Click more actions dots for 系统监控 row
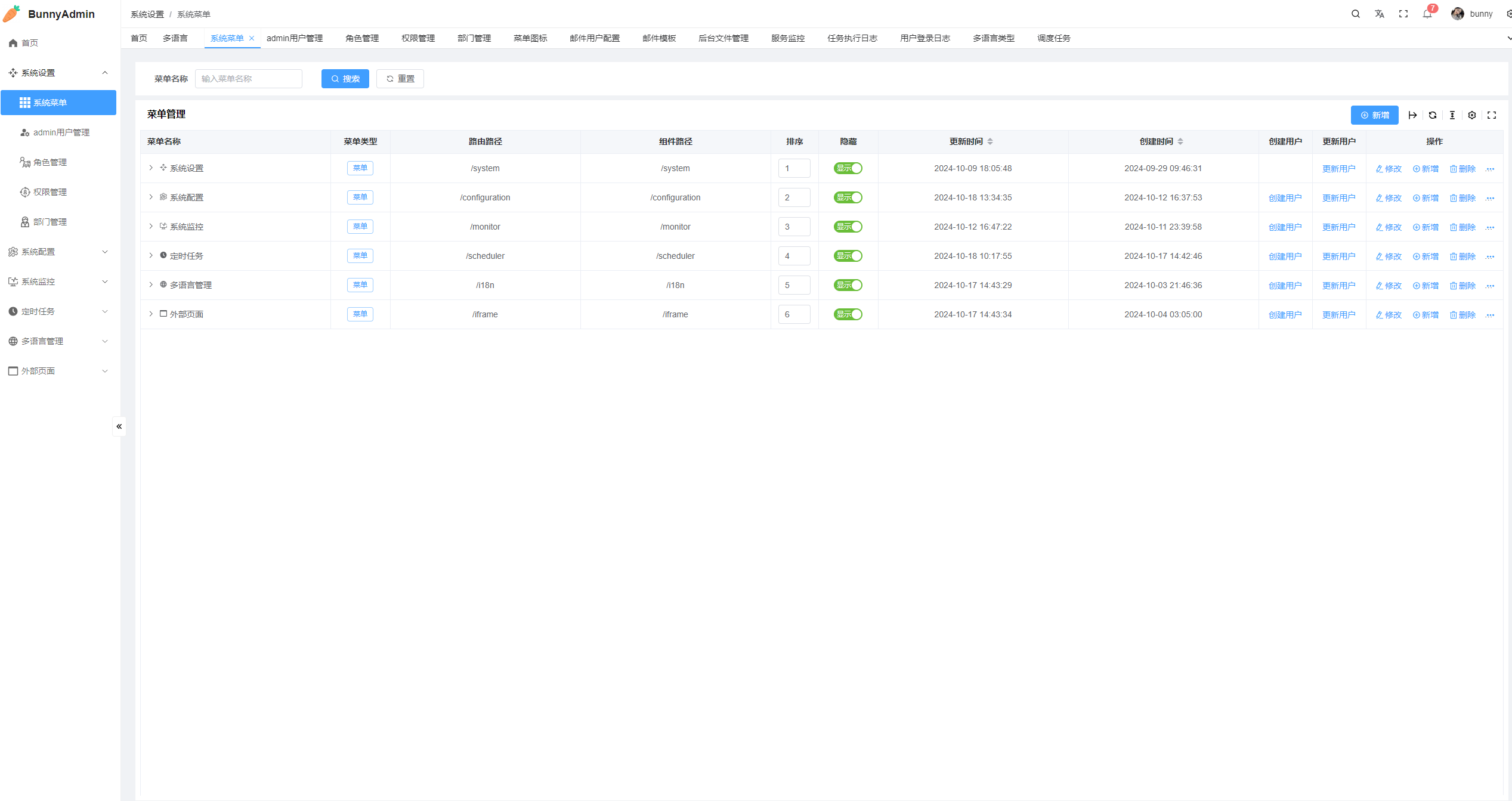 [1490, 228]
